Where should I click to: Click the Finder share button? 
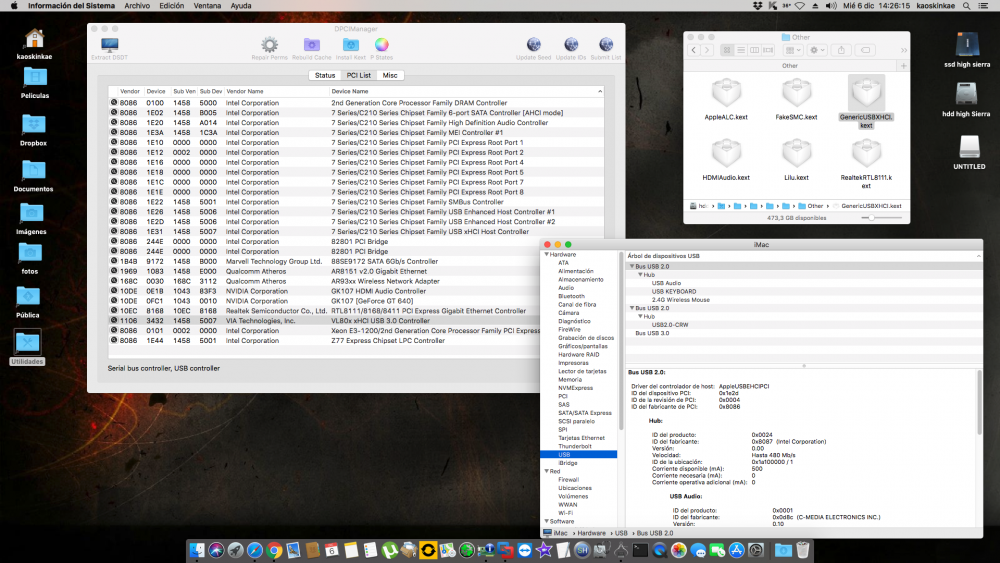tap(841, 50)
